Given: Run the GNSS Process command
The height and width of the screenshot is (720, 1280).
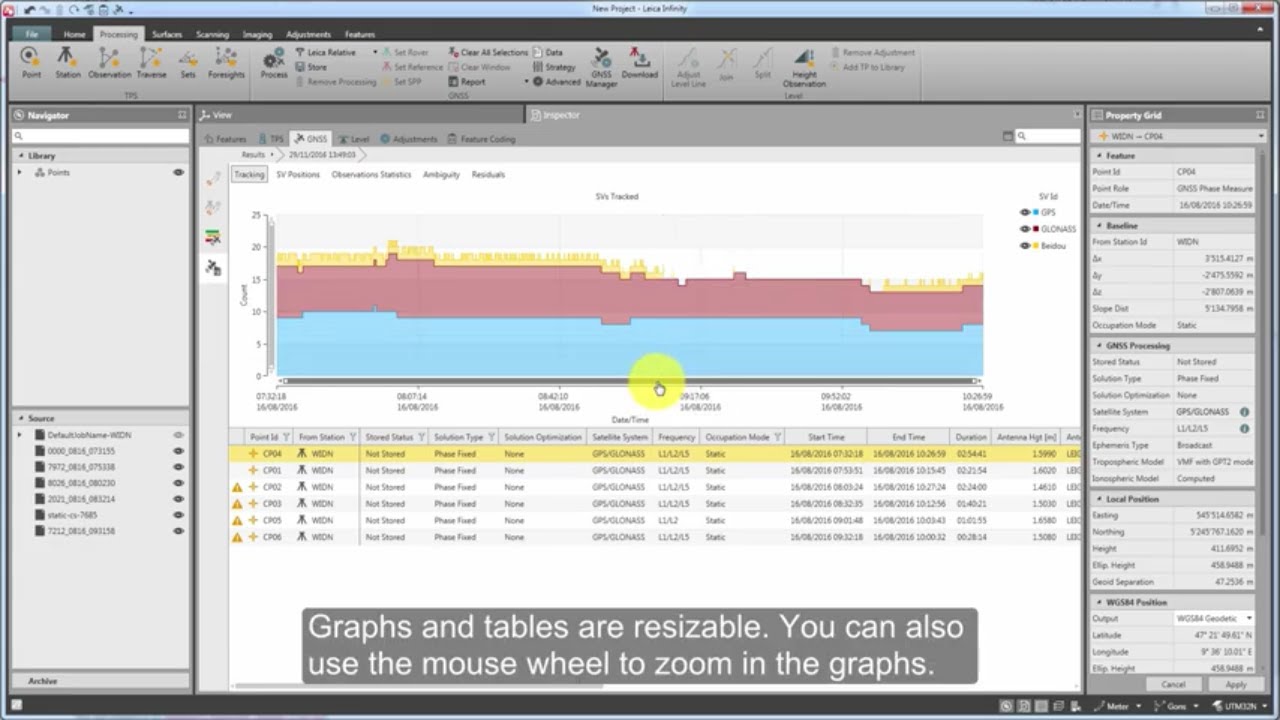Looking at the screenshot, I should click(x=273, y=62).
